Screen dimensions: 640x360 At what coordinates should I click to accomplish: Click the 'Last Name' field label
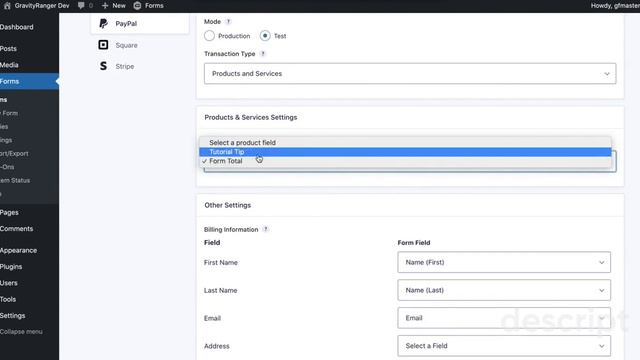click(220, 290)
